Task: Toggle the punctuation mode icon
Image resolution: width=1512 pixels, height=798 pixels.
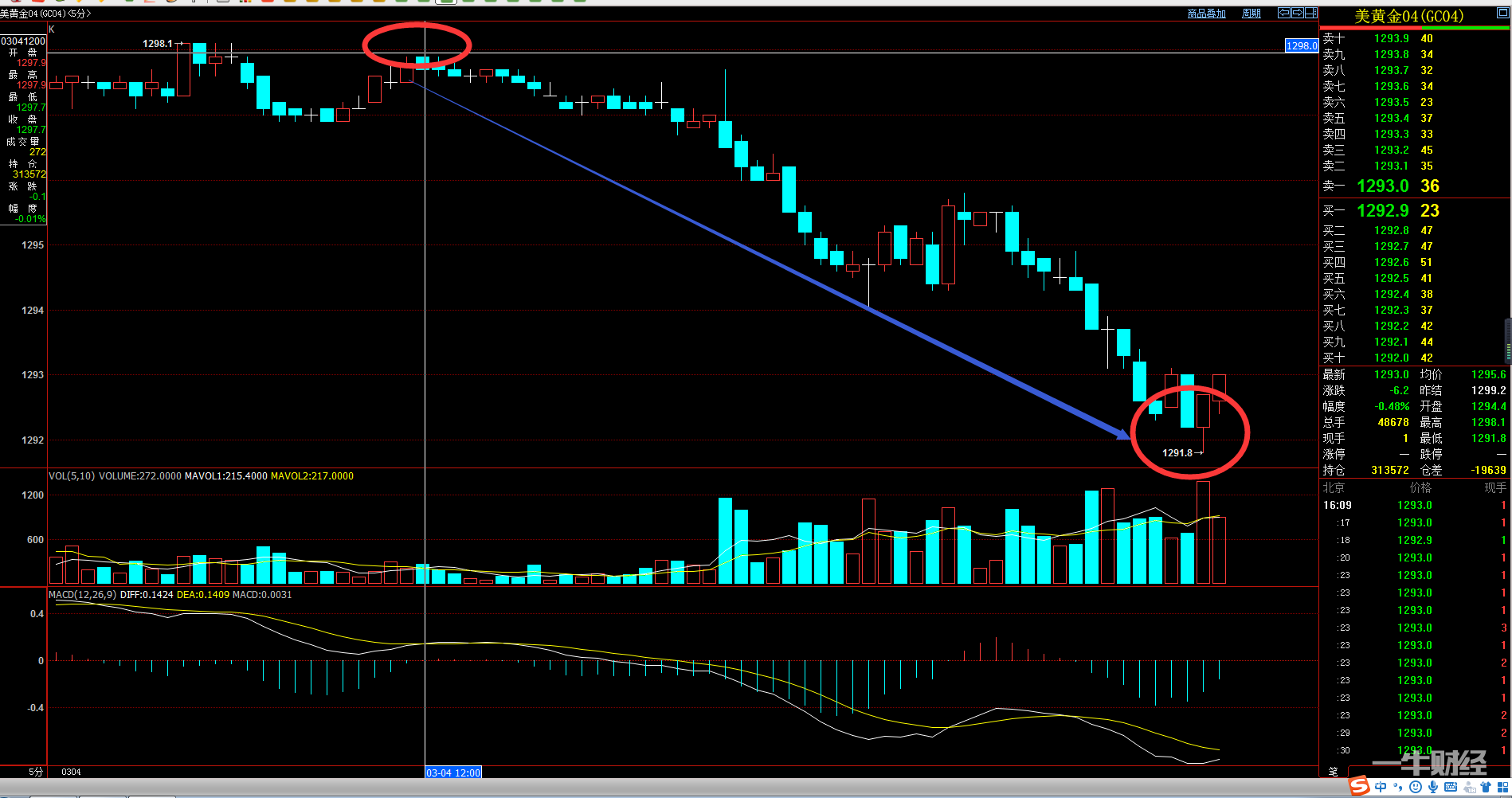Action: coord(1398,787)
